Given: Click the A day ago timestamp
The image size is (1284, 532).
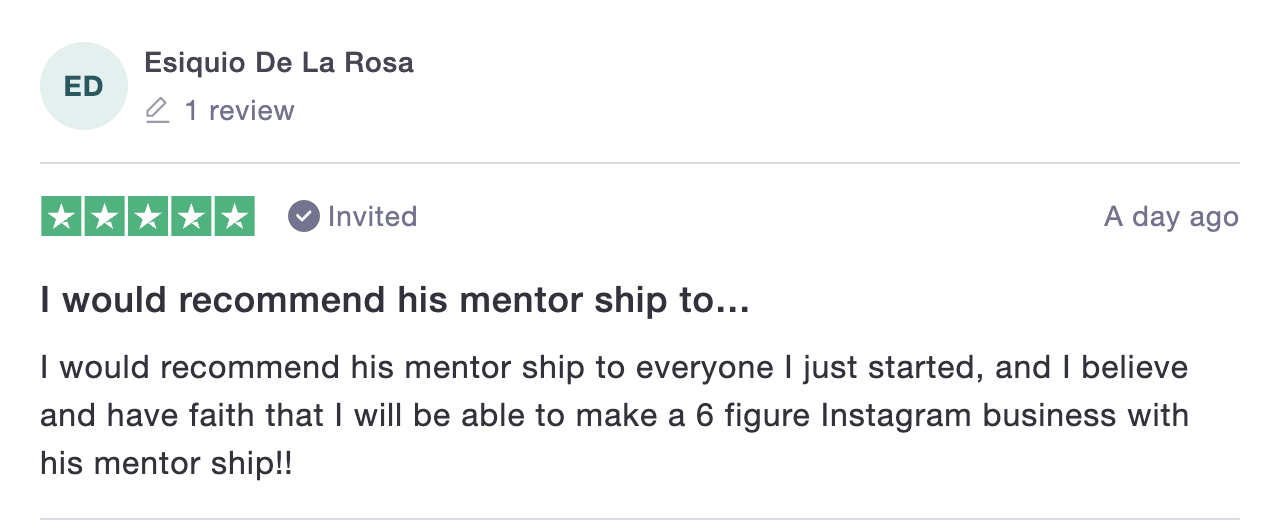Looking at the screenshot, I should tap(1171, 217).
